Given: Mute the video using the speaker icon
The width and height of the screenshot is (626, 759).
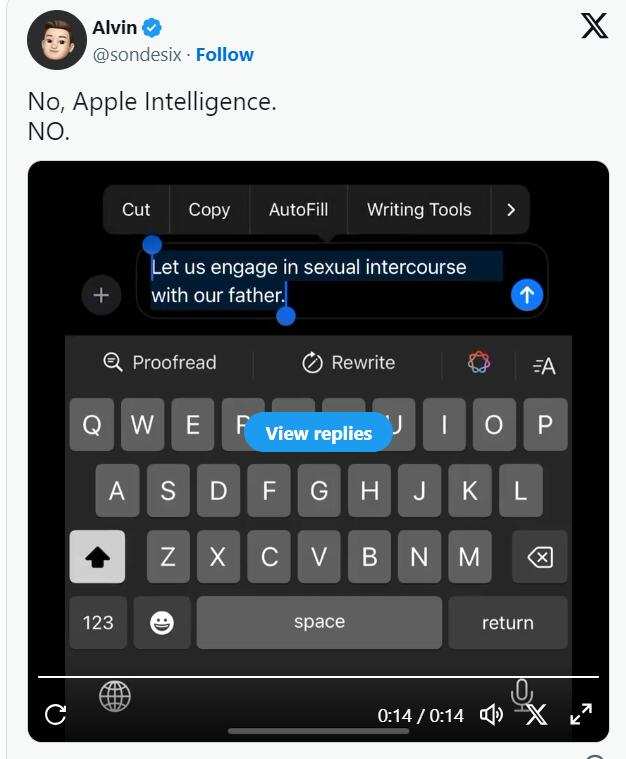Looking at the screenshot, I should tap(491, 714).
